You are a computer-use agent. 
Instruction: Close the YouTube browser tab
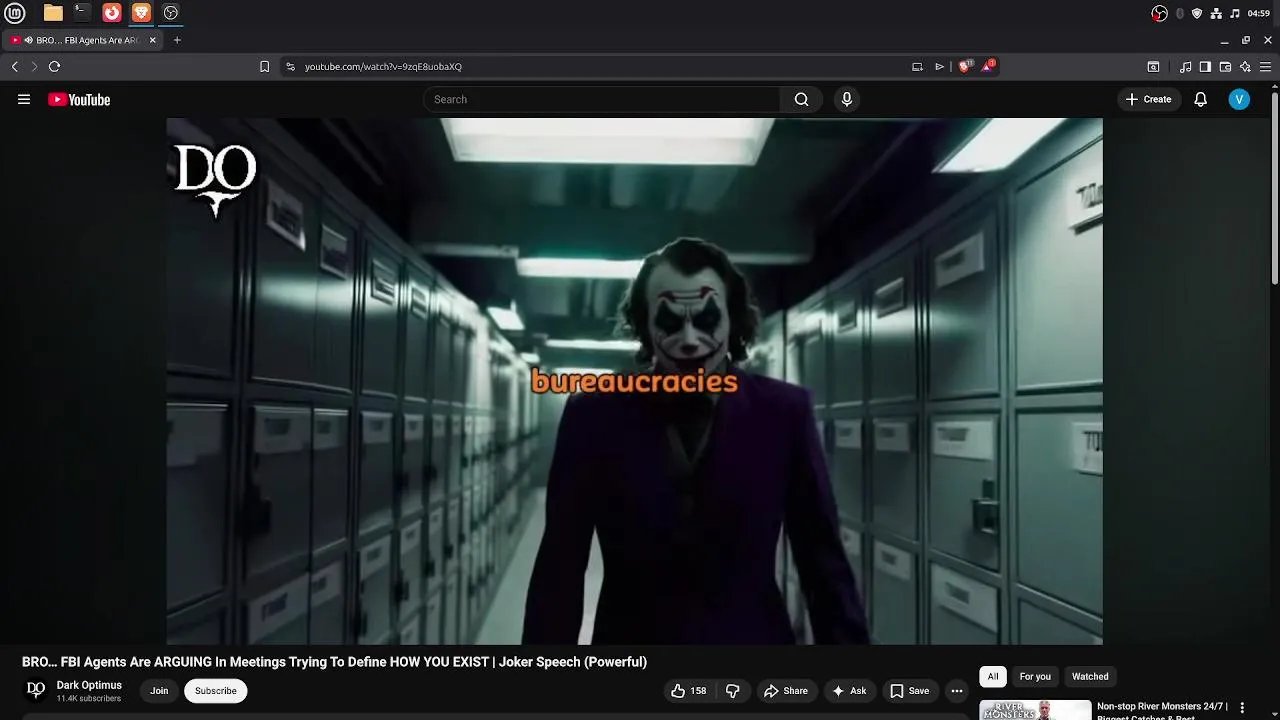[153, 40]
